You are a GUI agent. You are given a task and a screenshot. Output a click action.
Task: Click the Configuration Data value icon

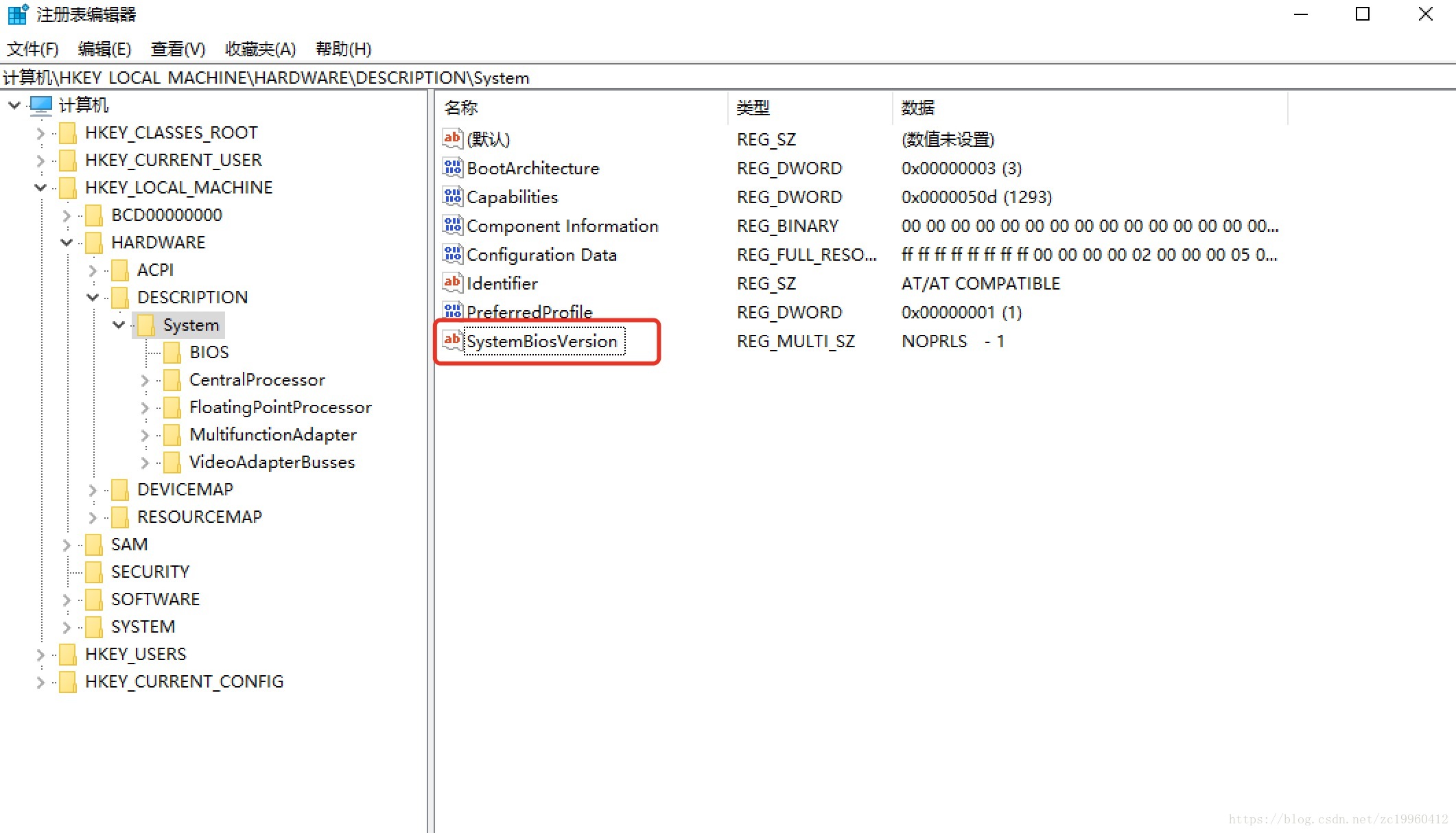click(452, 254)
